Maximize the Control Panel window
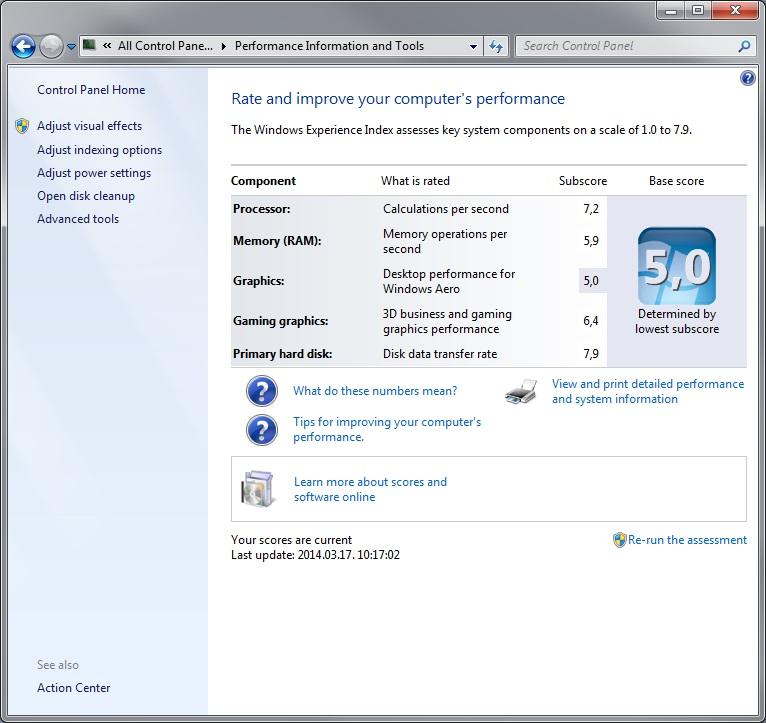The width and height of the screenshot is (766, 723). 698,11
